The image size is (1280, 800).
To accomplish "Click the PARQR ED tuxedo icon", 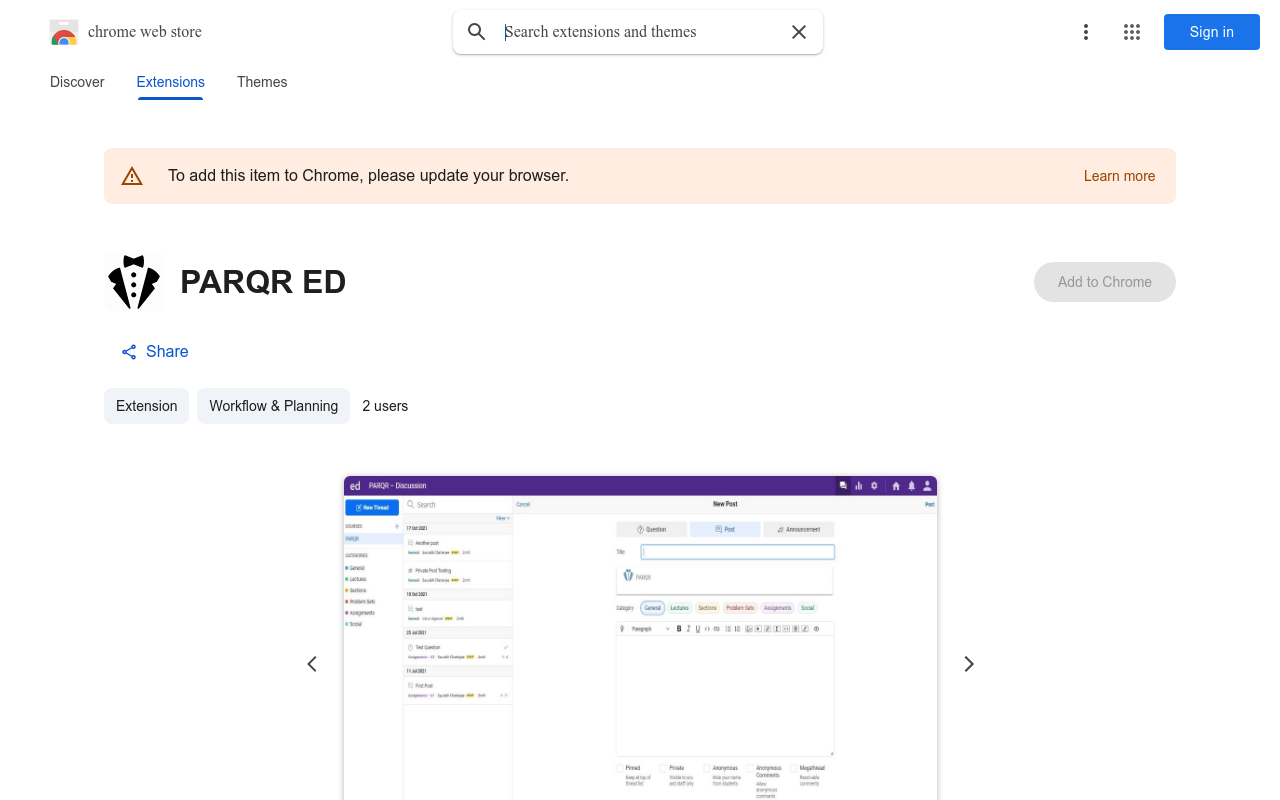I will pyautogui.click(x=134, y=282).
